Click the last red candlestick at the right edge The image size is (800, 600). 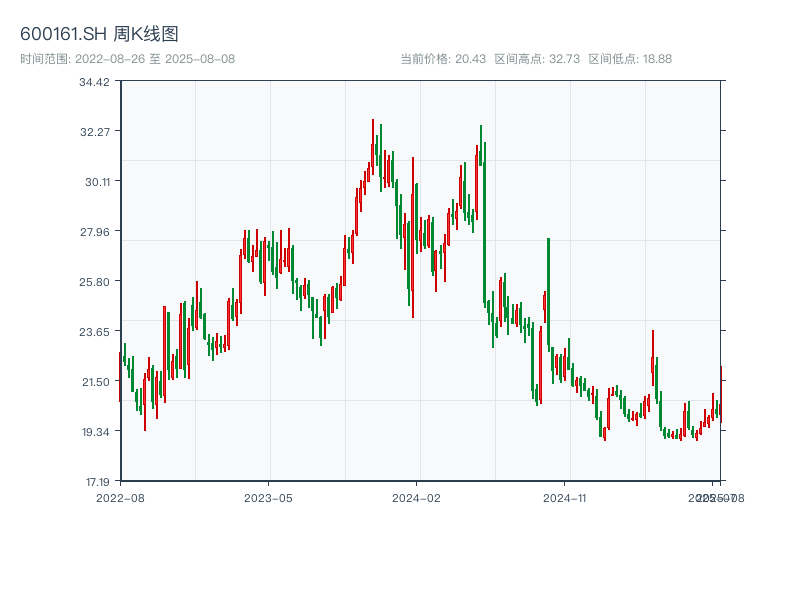click(x=721, y=394)
